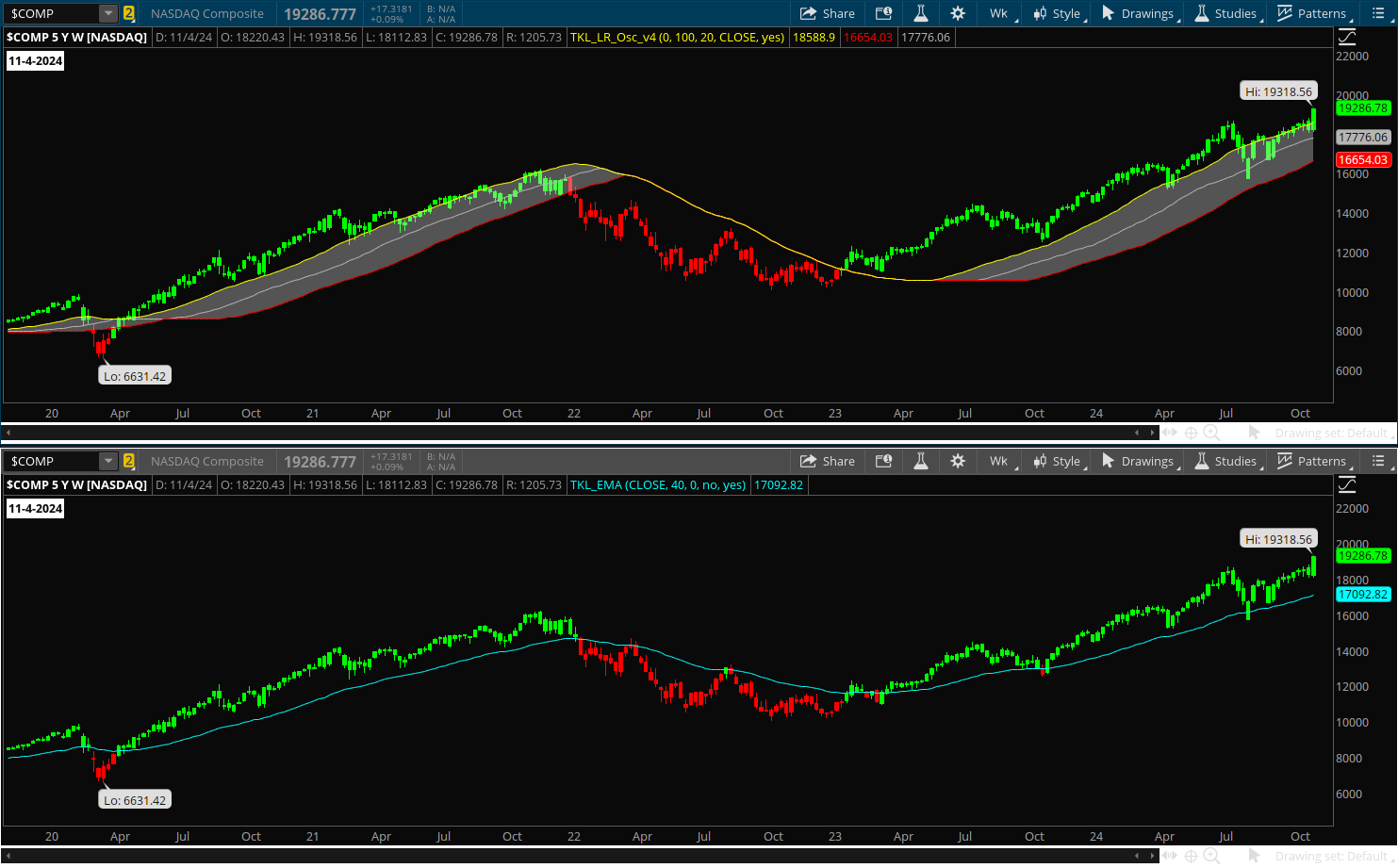Image resolution: width=1398 pixels, height=868 pixels.
Task: Click the zoom magnifier icon under bottom chart
Action: pos(1211,856)
